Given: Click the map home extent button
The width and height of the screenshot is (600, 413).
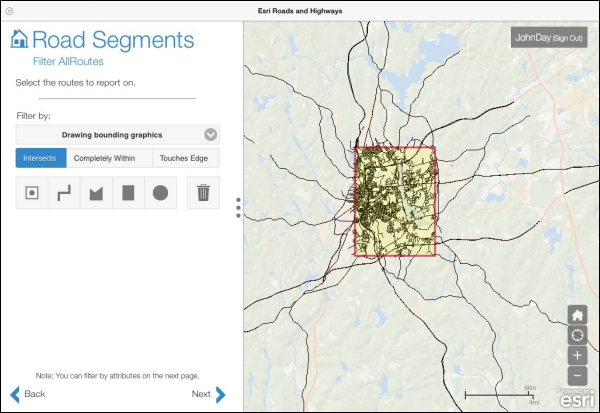Looking at the screenshot, I should 578,315.
